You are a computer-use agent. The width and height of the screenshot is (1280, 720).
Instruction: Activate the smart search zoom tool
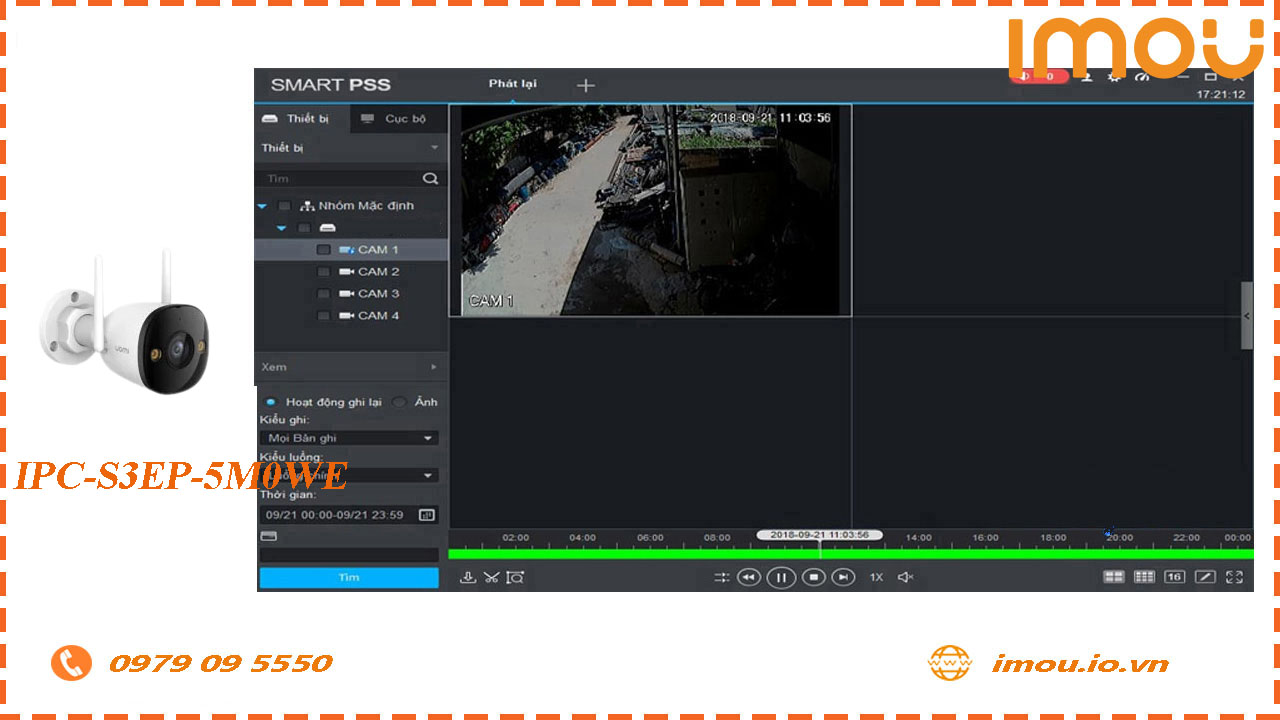(x=515, y=577)
